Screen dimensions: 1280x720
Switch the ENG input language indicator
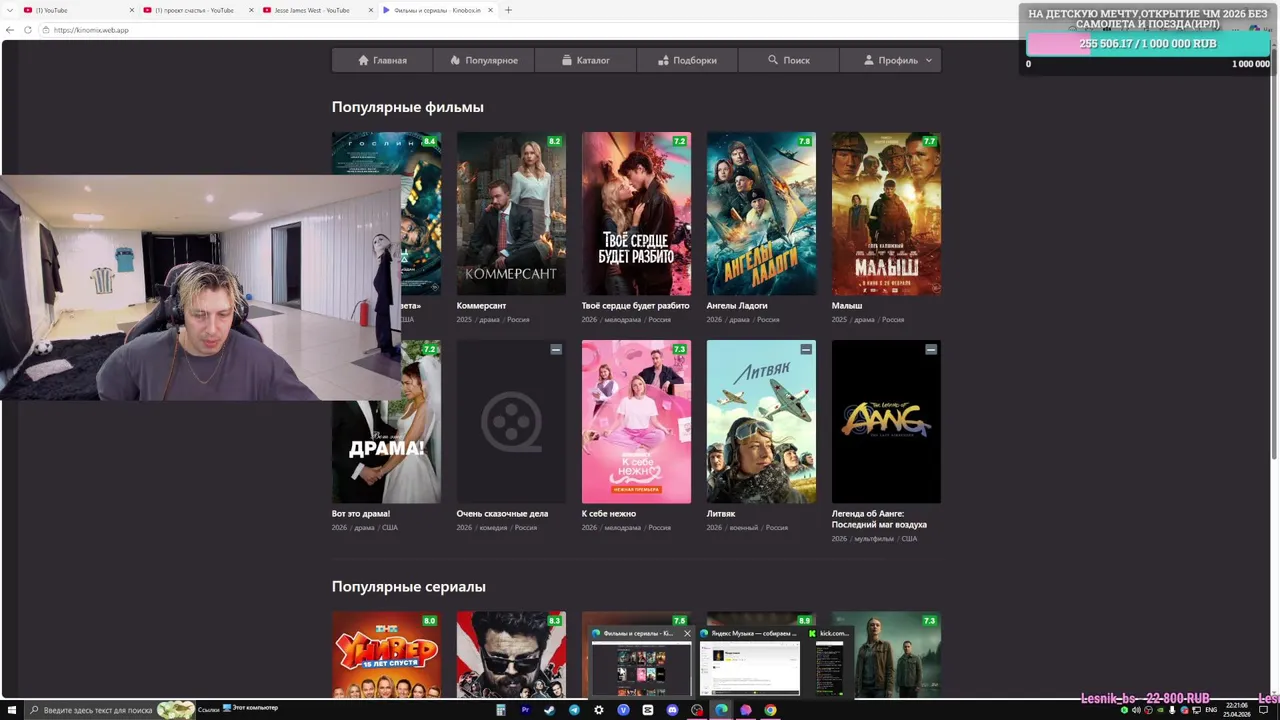1211,710
